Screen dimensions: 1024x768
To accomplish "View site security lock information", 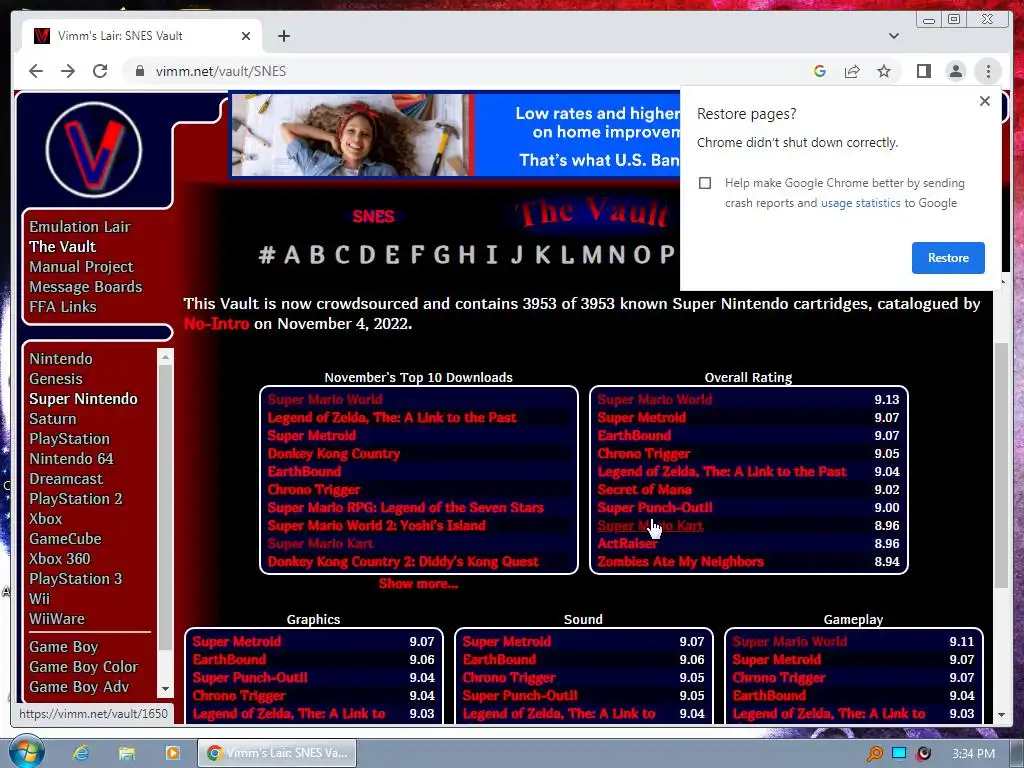I will pyautogui.click(x=139, y=71).
